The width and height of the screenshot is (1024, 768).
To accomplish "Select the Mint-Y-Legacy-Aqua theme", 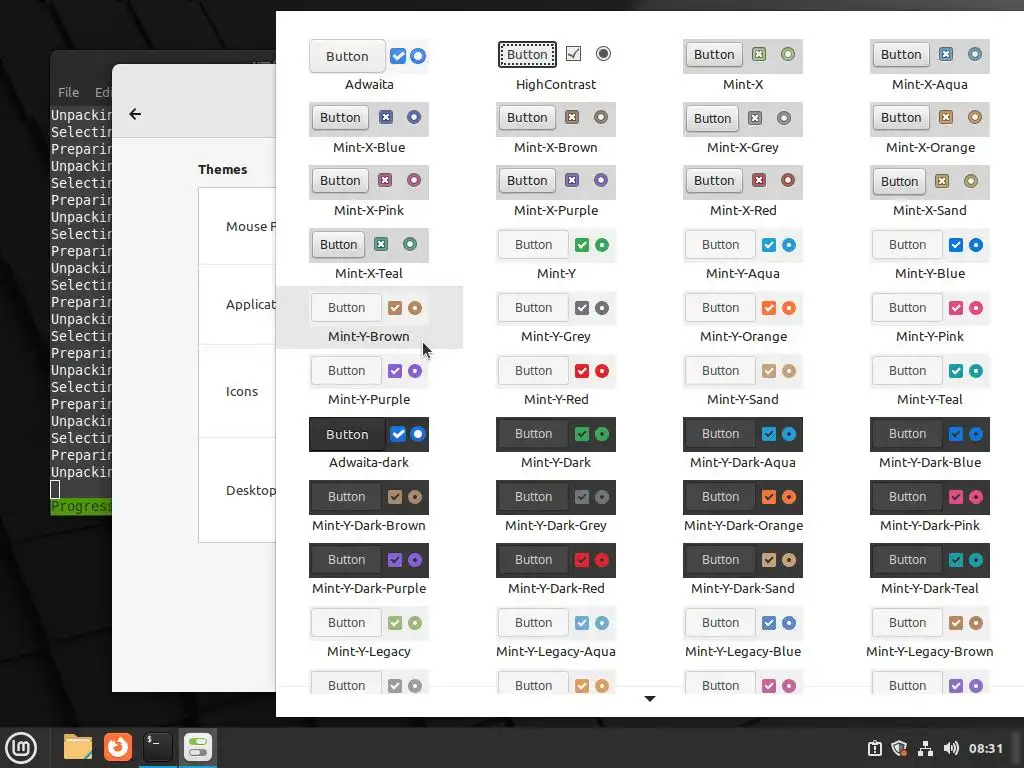I will click(556, 633).
